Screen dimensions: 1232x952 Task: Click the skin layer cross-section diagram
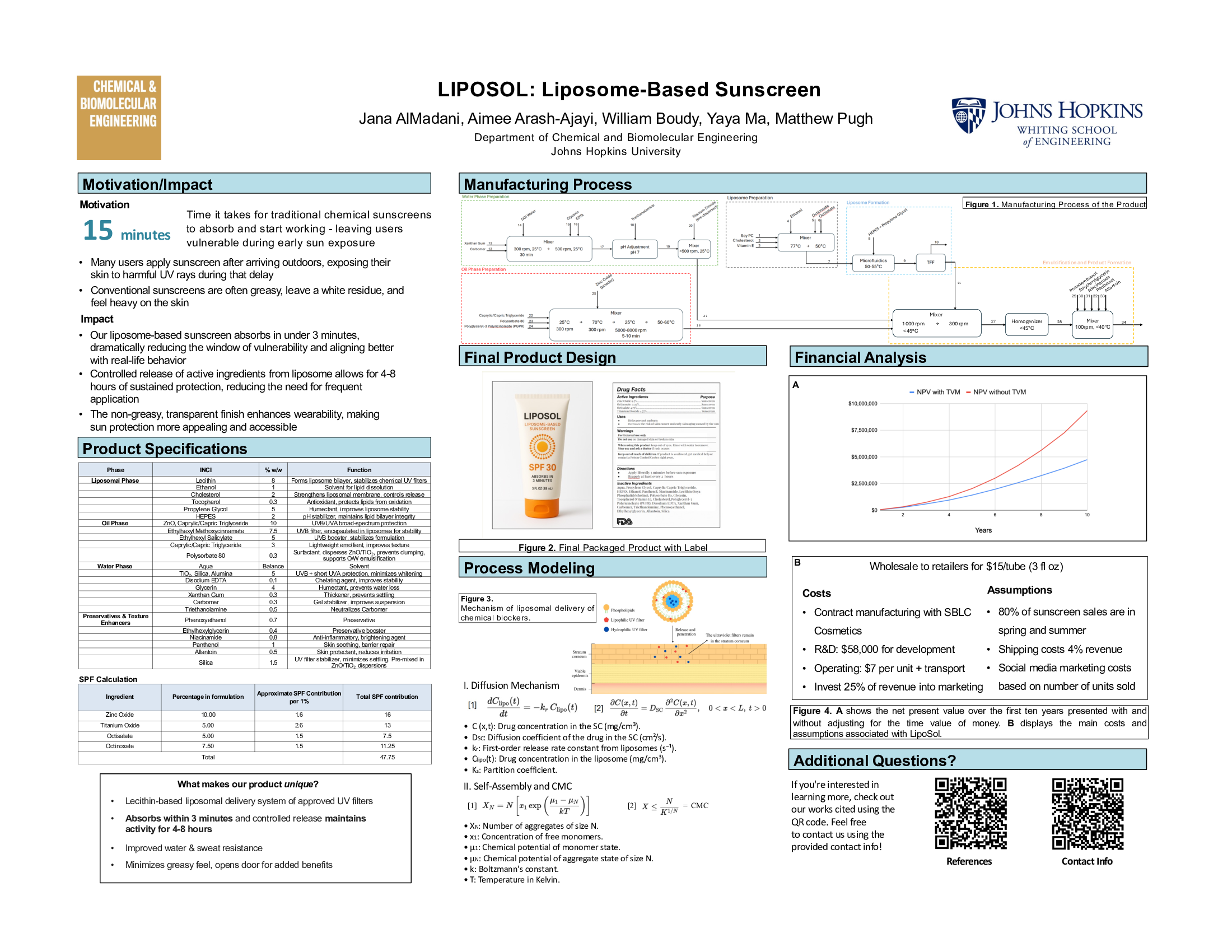(679, 669)
